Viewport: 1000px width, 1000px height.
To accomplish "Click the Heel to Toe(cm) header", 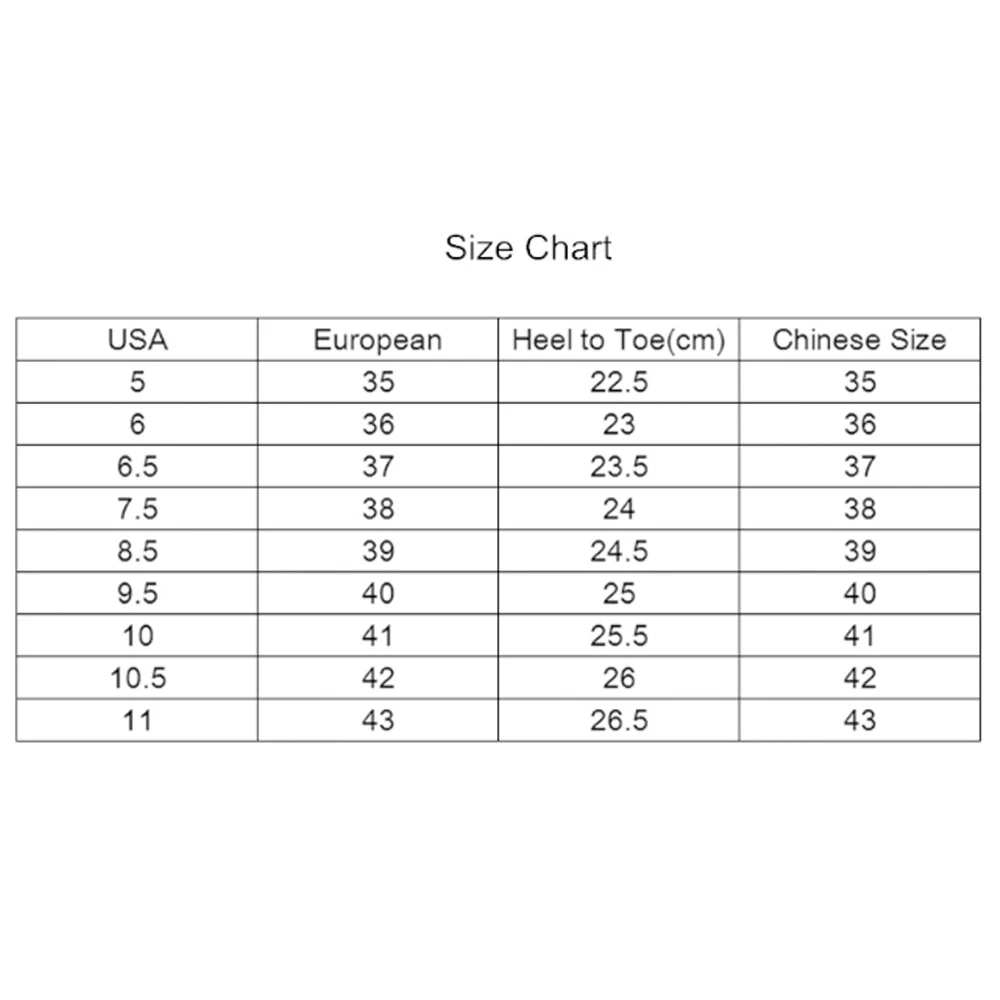I will point(619,340).
